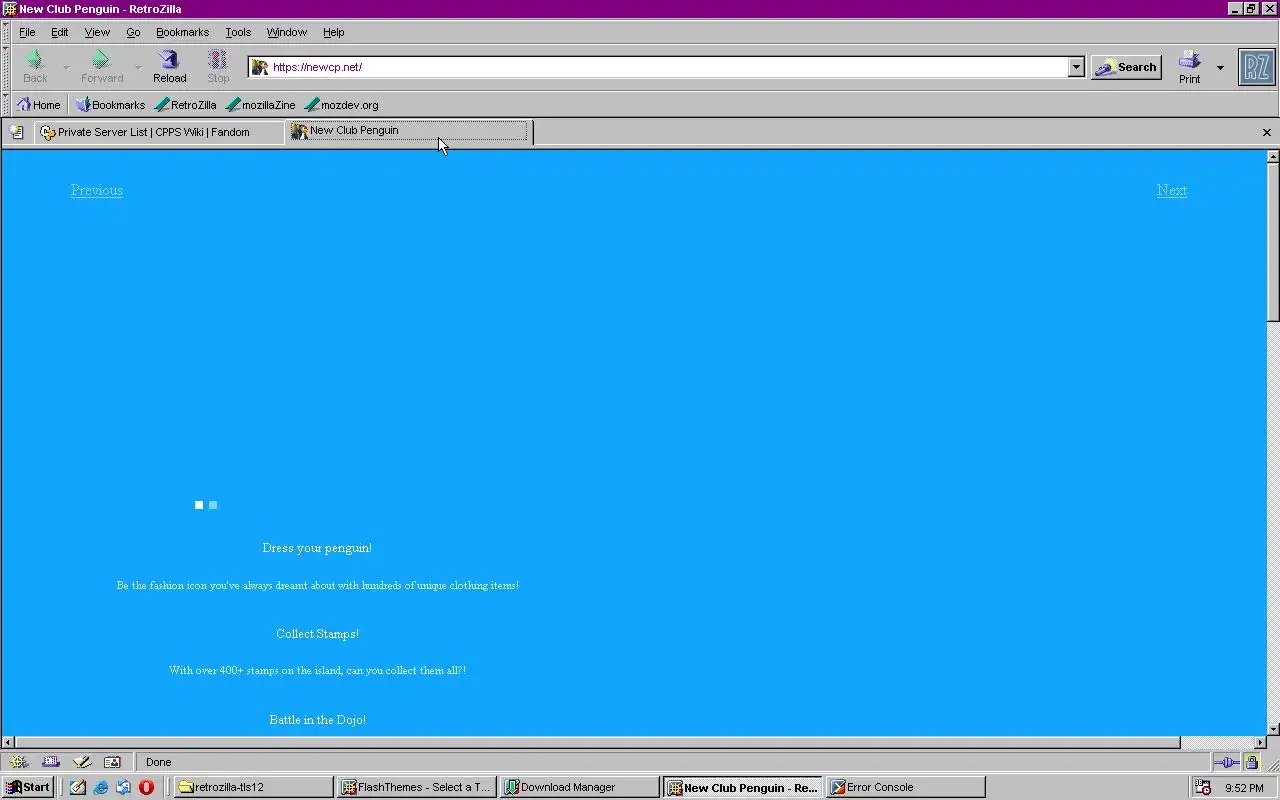Click the 9:52 PM system clock
The image size is (1280, 800).
pos(1244,788)
